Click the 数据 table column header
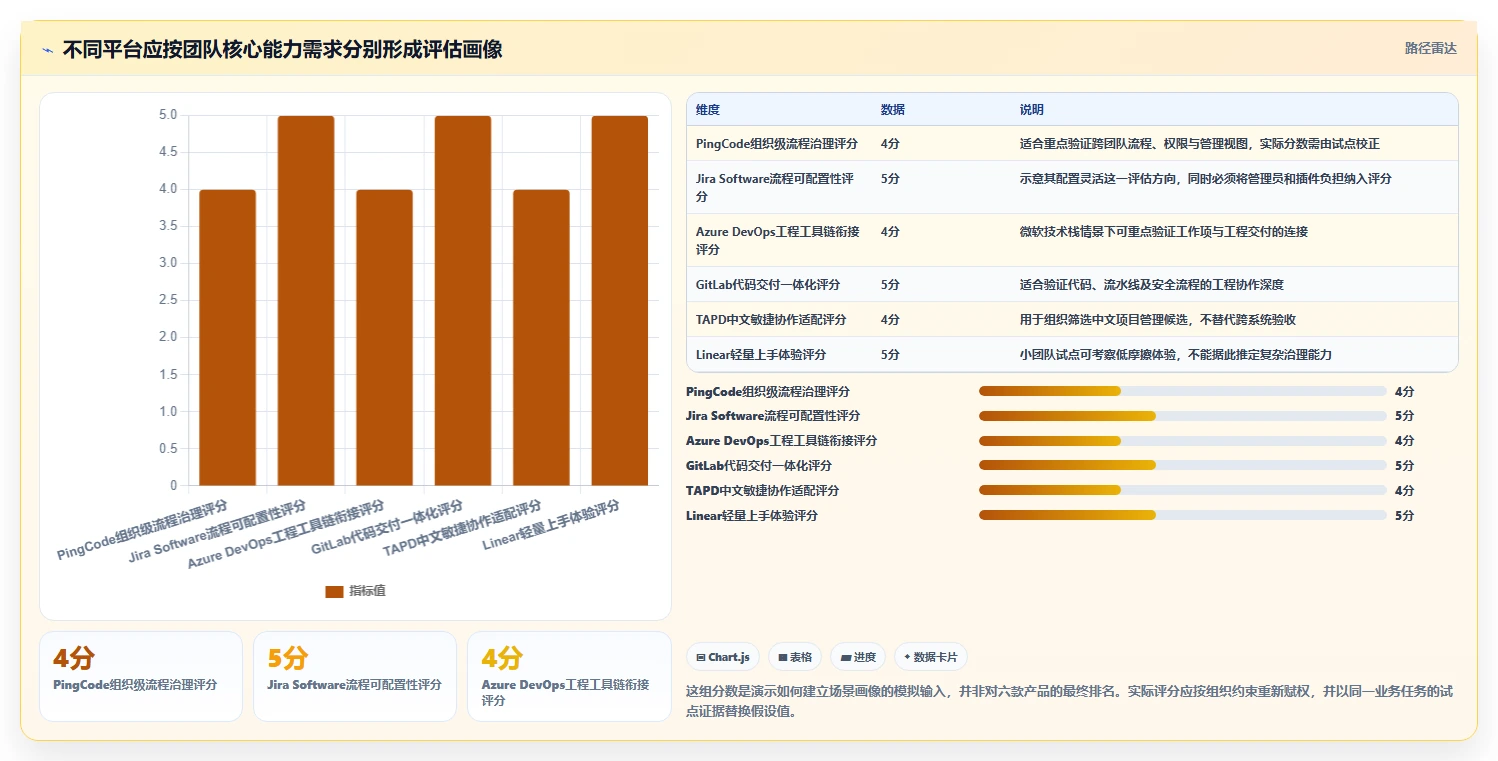Screen dimensions: 1498x761 coord(893,109)
